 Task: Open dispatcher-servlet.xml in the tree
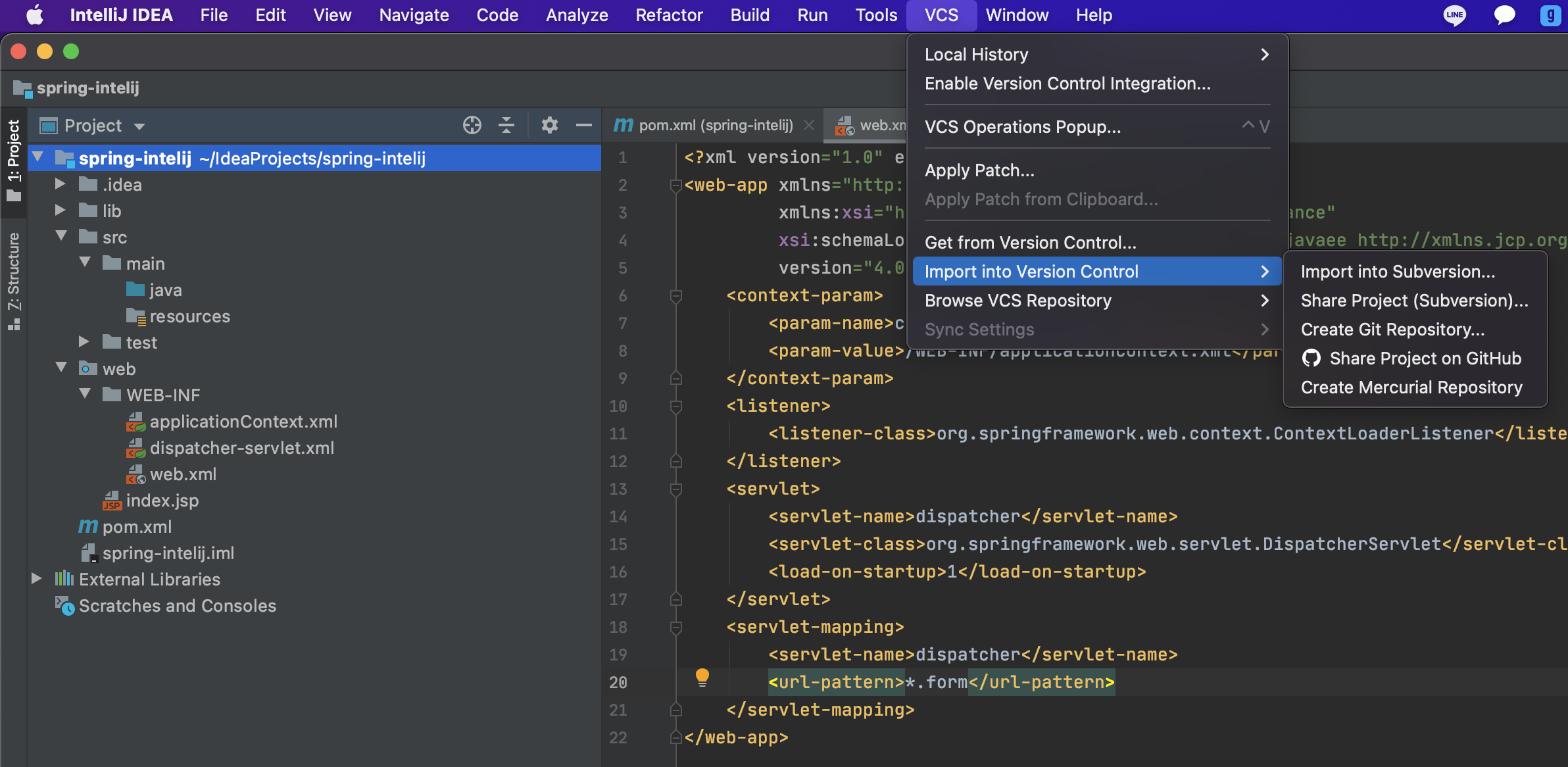pos(241,448)
